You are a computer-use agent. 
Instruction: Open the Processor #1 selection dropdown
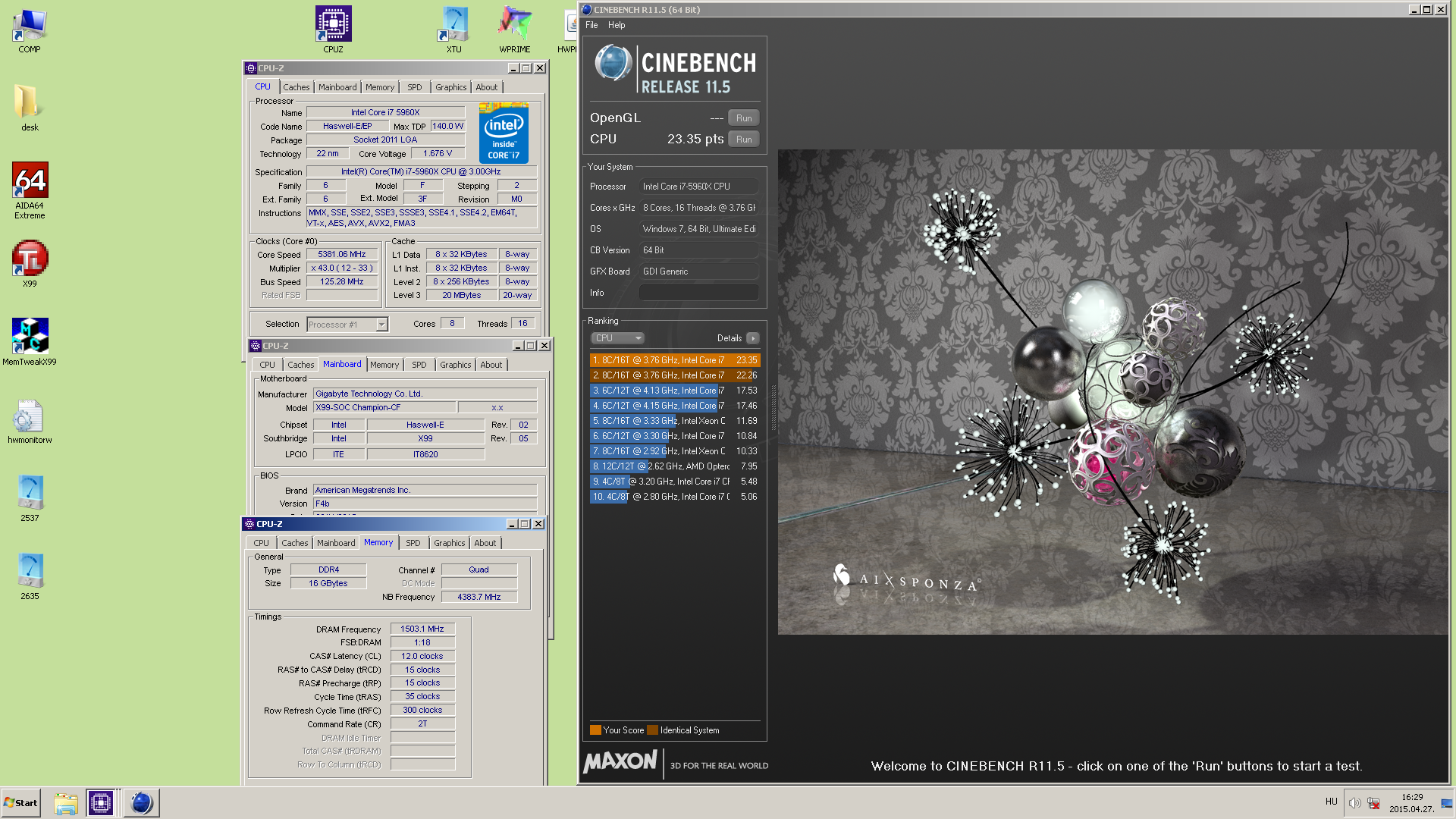381,325
